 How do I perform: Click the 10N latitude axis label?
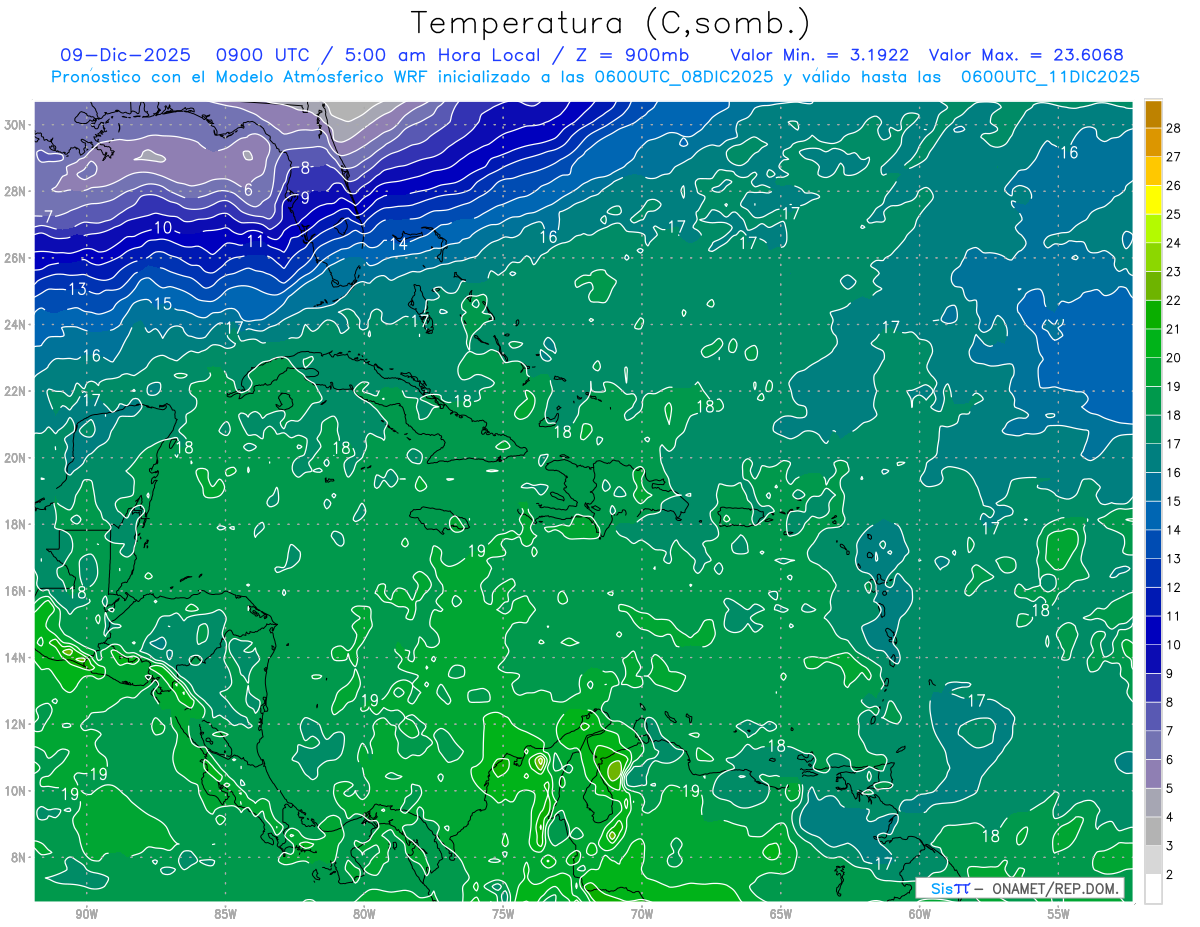16,791
